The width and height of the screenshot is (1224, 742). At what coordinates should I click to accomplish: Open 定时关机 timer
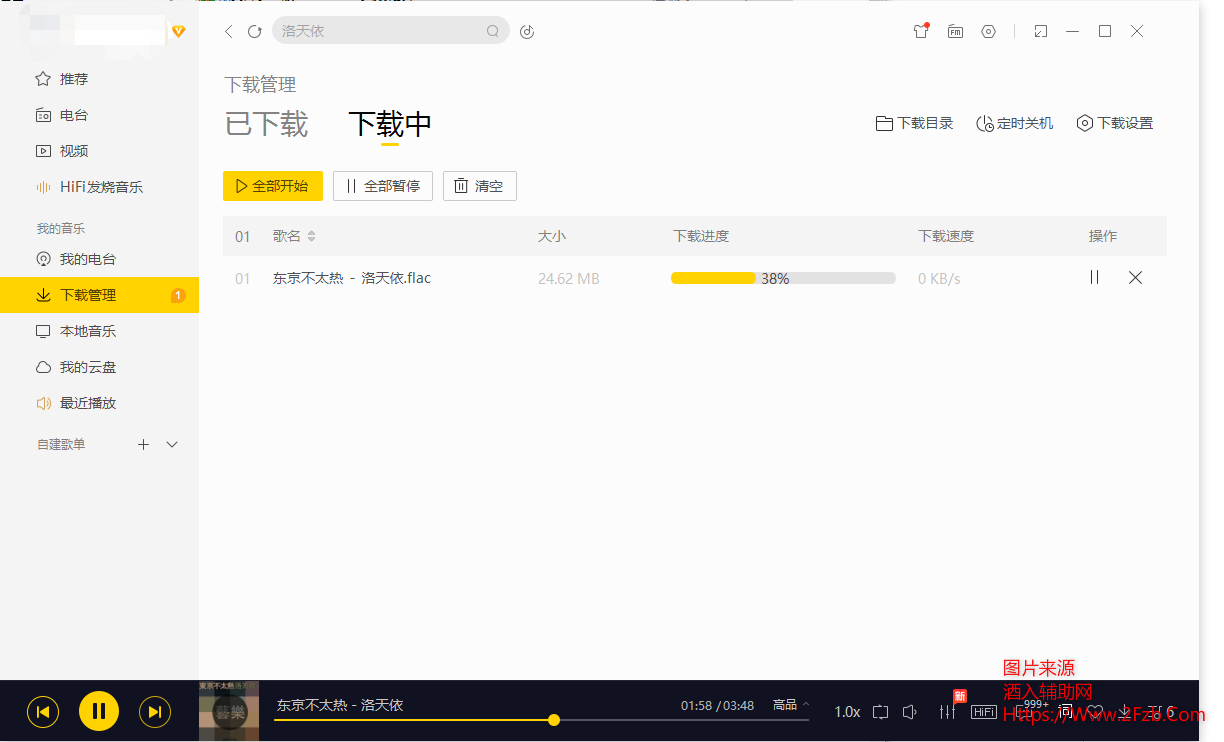point(1014,123)
